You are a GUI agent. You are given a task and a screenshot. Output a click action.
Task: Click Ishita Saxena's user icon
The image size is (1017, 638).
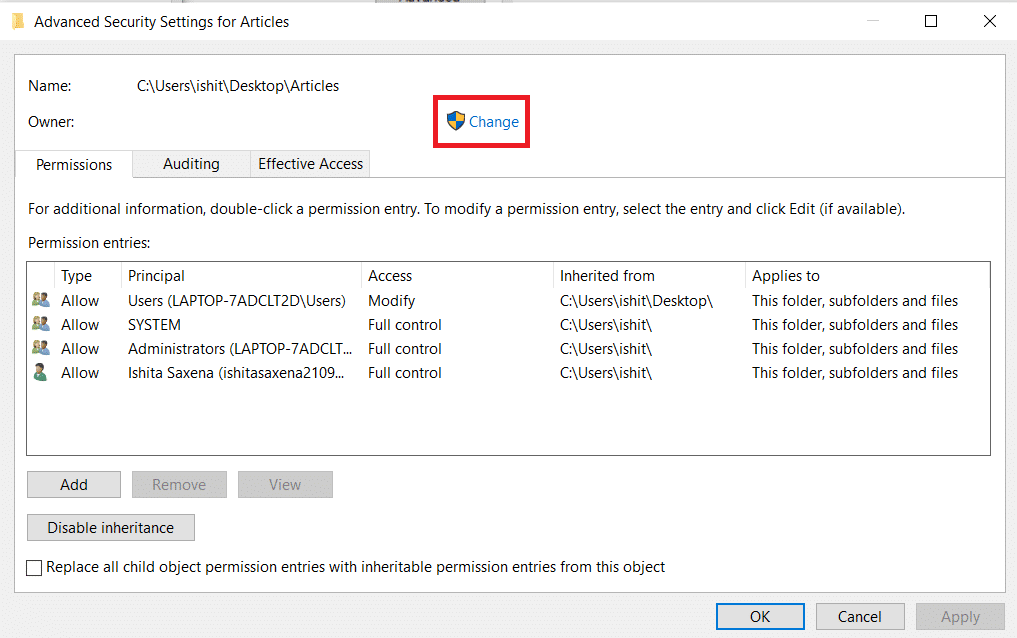(x=42, y=372)
